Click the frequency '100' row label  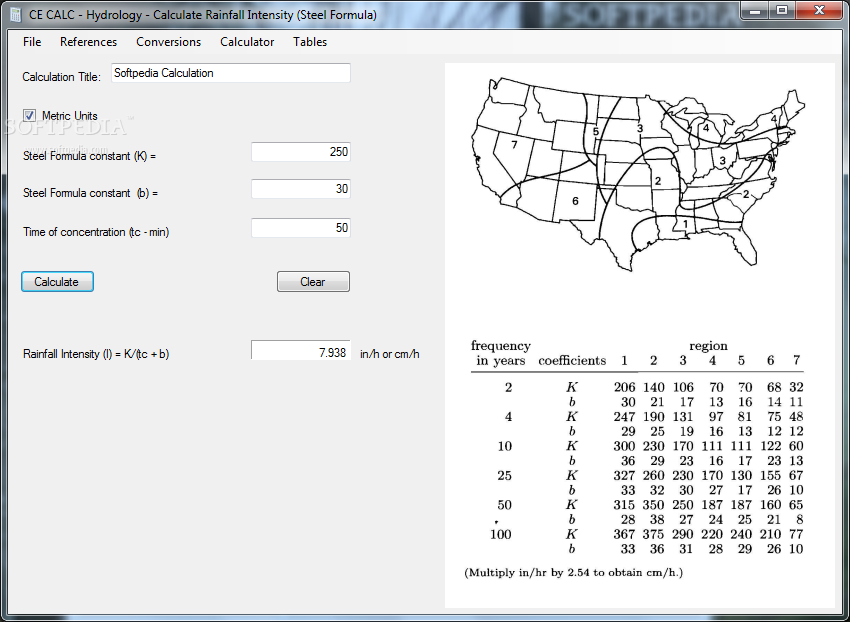tap(501, 534)
